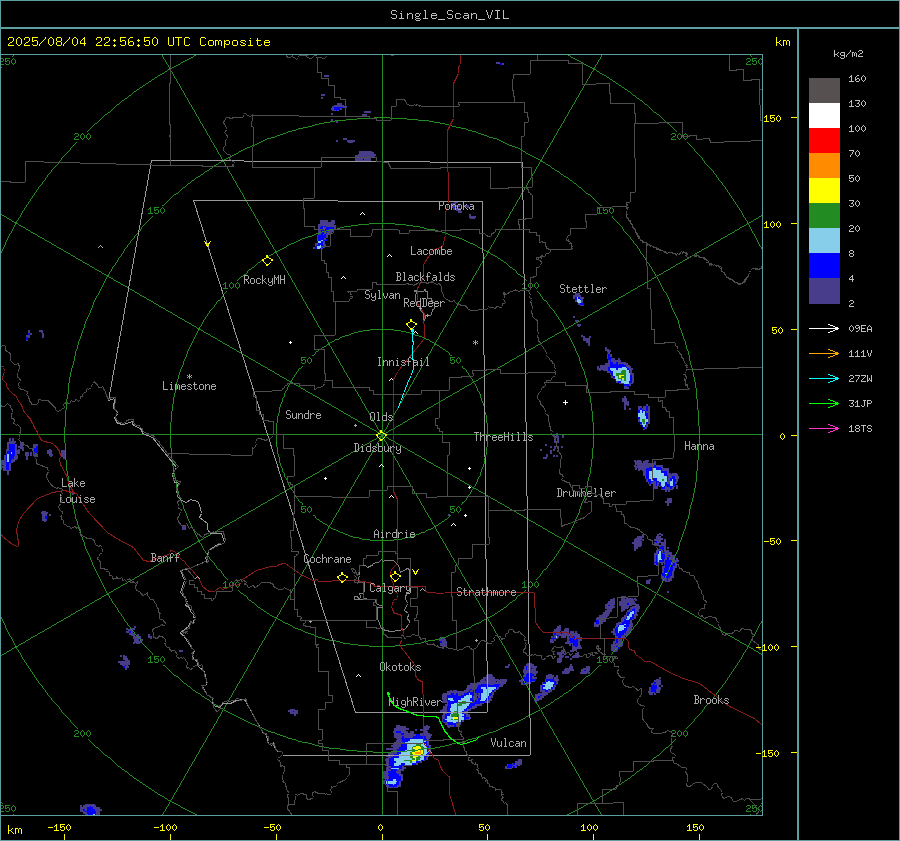900x841 pixels.
Task: Click the Sylvan label
Action: (x=382, y=296)
